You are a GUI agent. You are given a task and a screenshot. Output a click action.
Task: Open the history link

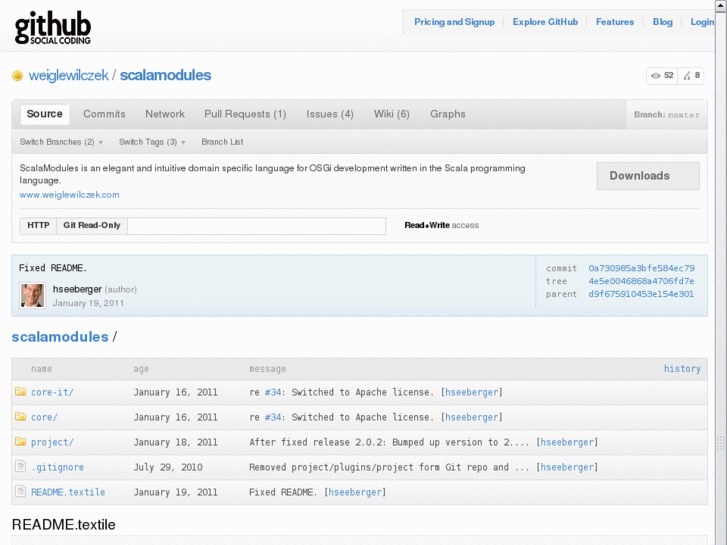[x=682, y=369]
